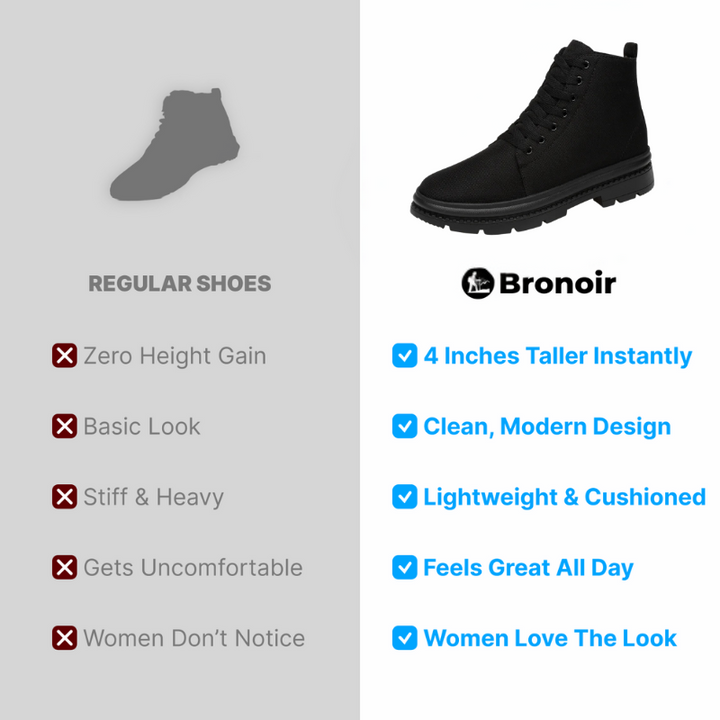This screenshot has height=720, width=720.
Task: Click the Women Love The Look text
Action: pos(550,638)
